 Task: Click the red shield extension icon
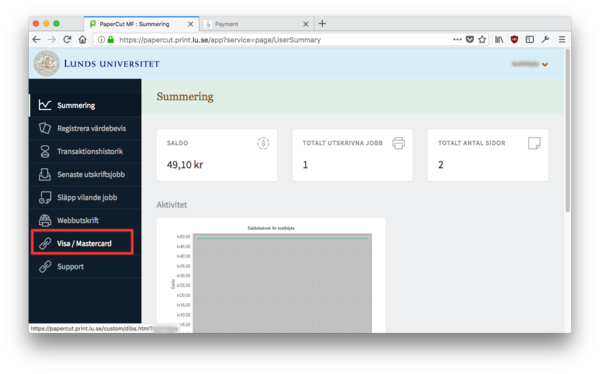(x=514, y=39)
